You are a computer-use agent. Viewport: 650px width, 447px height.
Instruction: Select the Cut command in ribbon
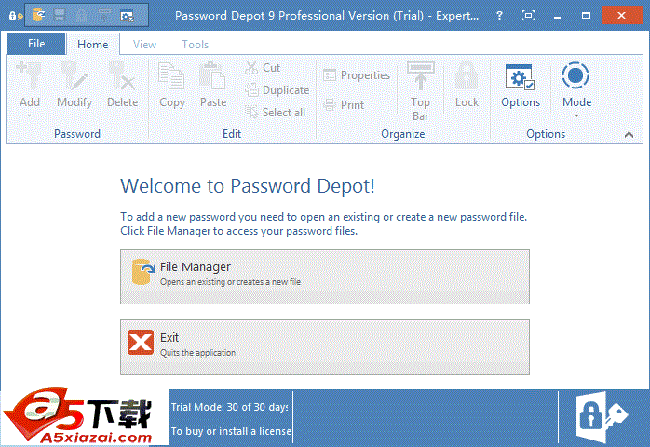click(263, 68)
